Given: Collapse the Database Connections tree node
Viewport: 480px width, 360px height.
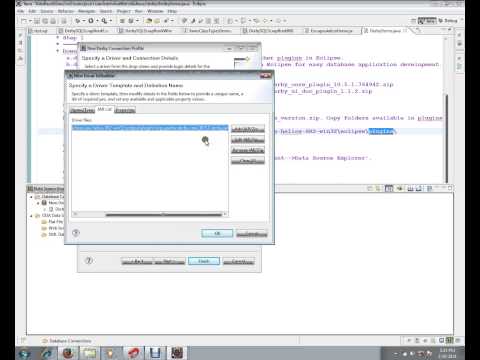Looking at the screenshot, I should click(x=31, y=197).
